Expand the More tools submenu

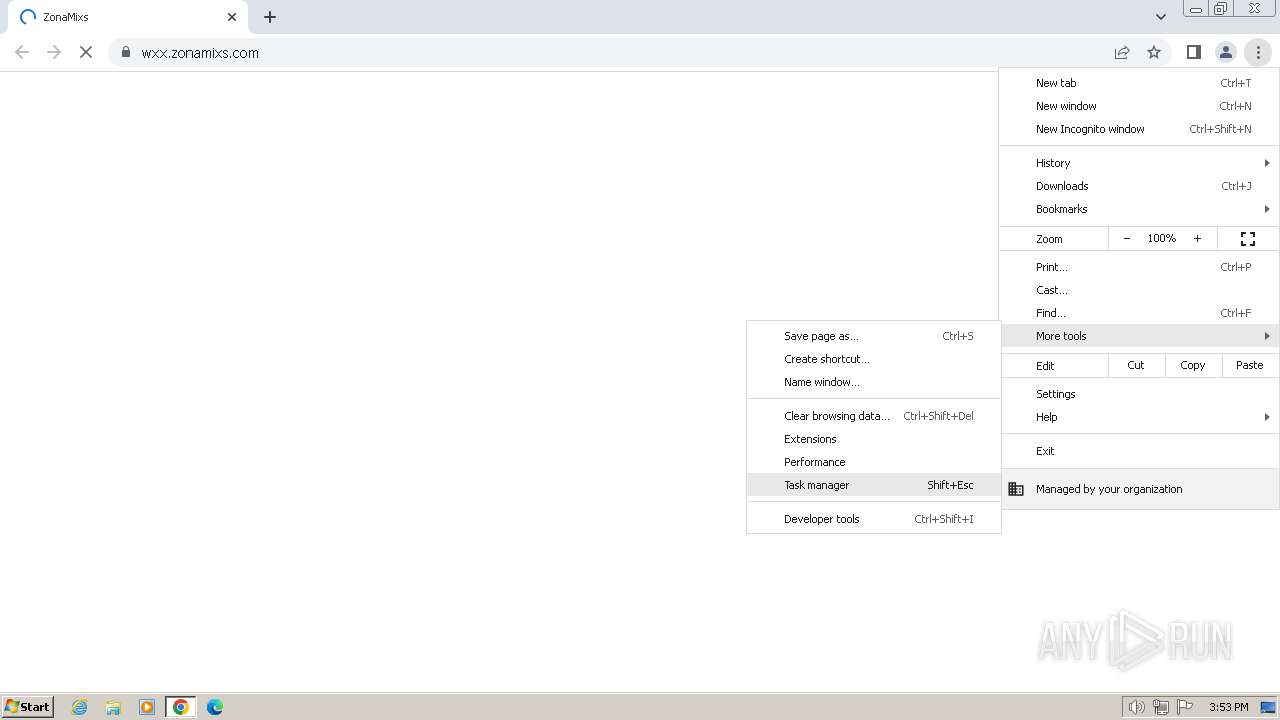point(1139,336)
